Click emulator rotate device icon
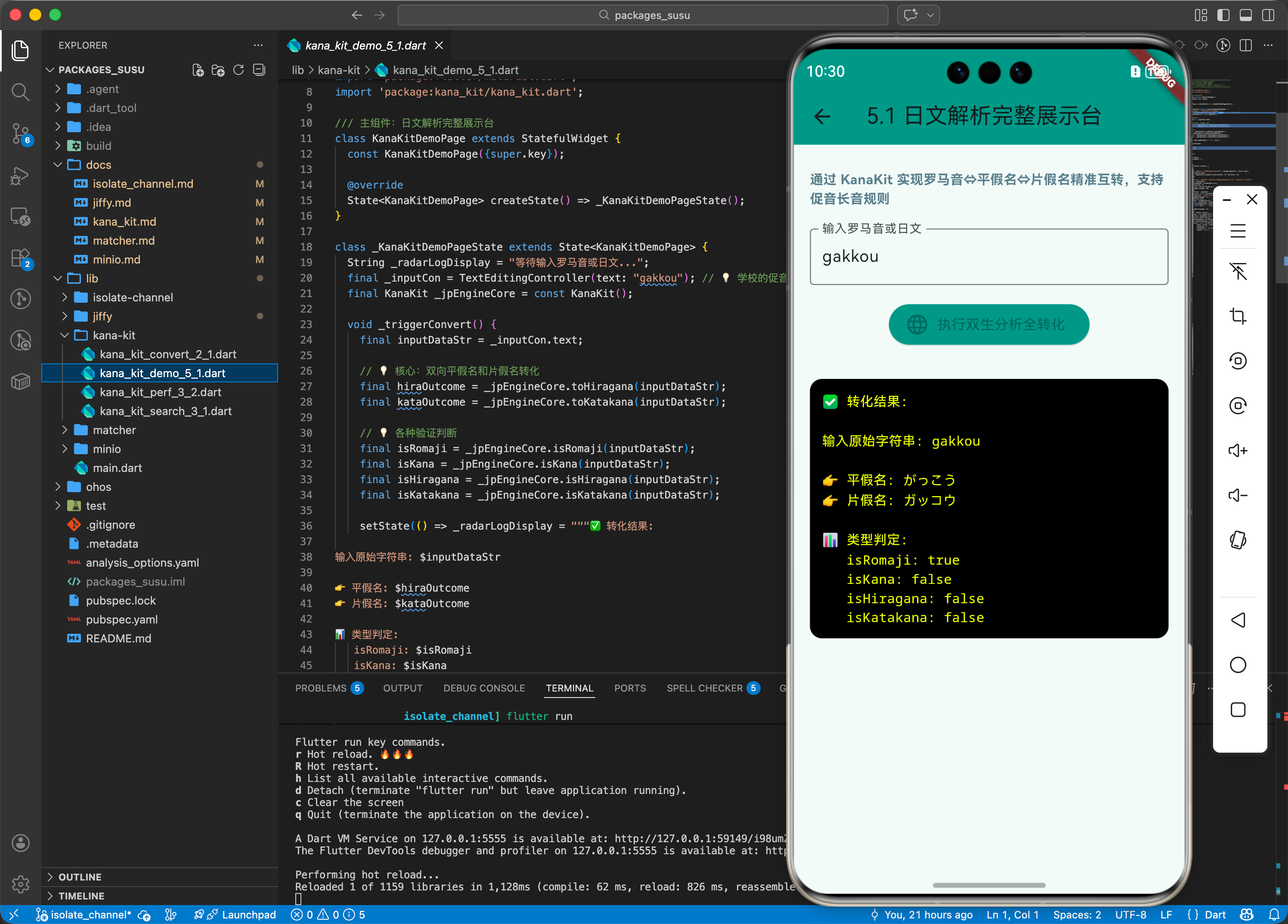 click(x=1238, y=540)
